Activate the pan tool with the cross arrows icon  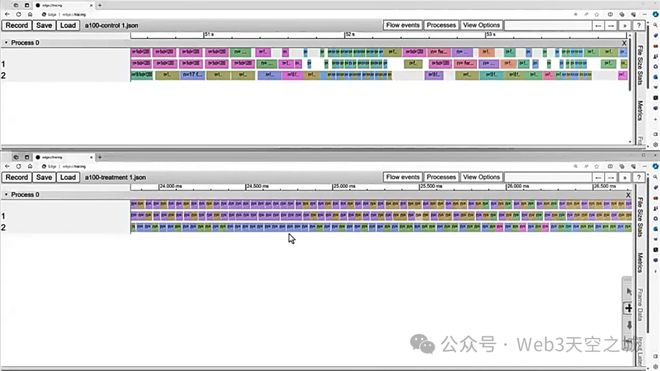(628, 308)
